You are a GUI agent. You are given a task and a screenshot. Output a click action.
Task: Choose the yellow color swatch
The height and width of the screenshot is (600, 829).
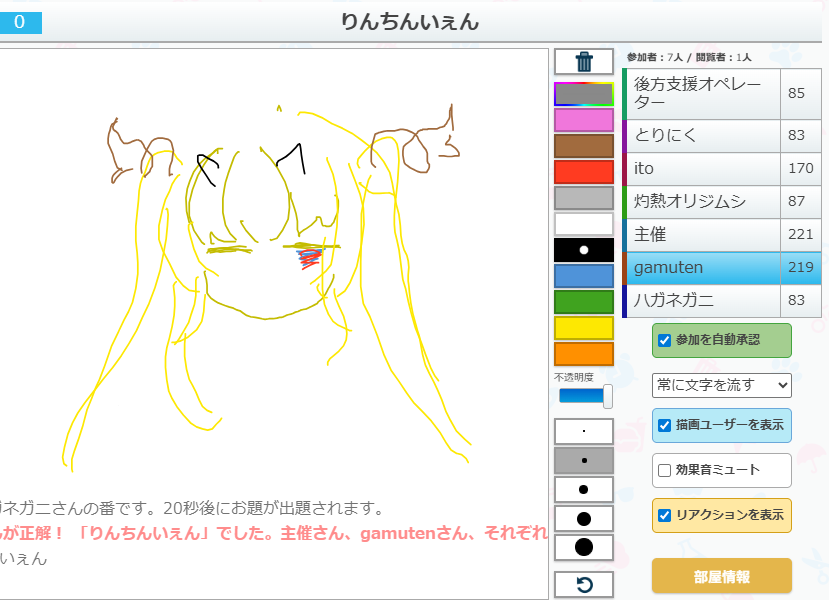pos(583,328)
